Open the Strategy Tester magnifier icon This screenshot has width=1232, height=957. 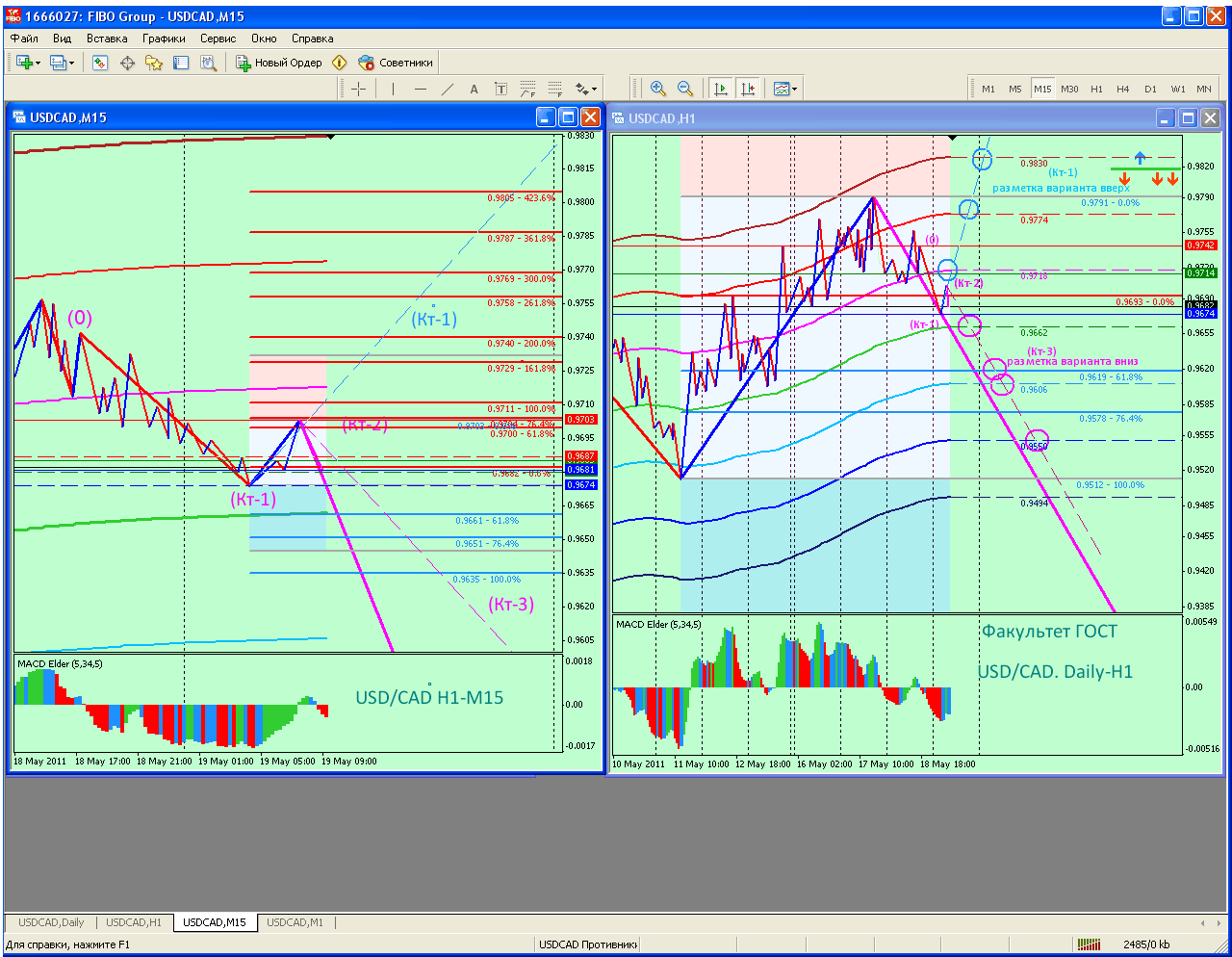(208, 63)
